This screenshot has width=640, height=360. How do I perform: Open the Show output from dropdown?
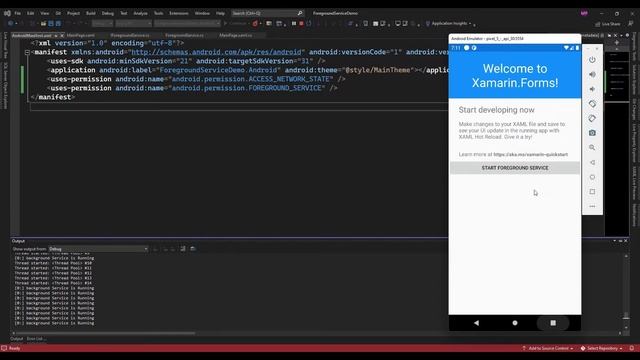tap(98, 249)
